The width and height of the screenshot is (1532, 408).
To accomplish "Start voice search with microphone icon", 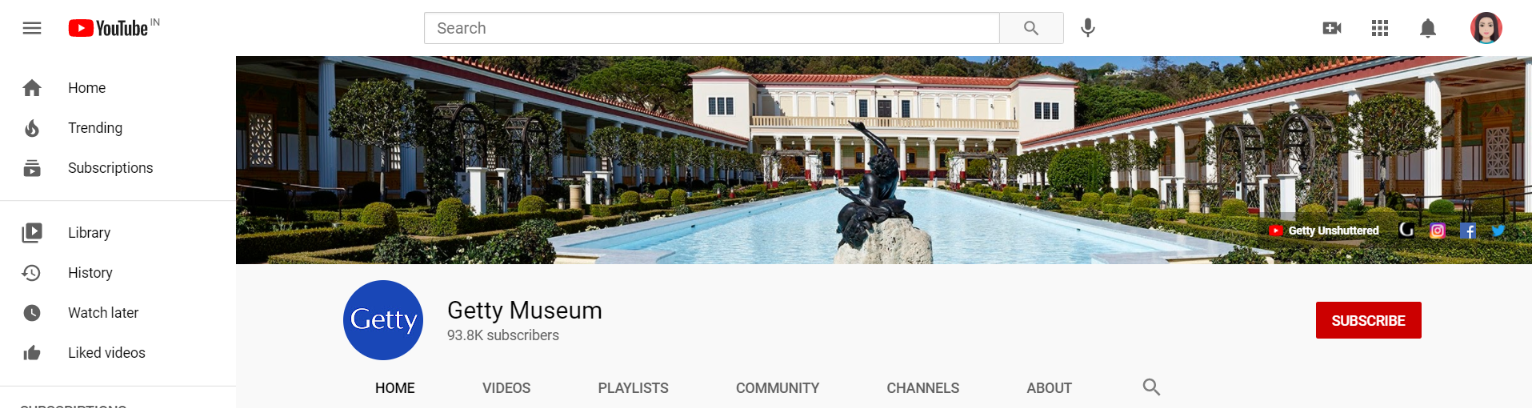I will tap(1088, 28).
